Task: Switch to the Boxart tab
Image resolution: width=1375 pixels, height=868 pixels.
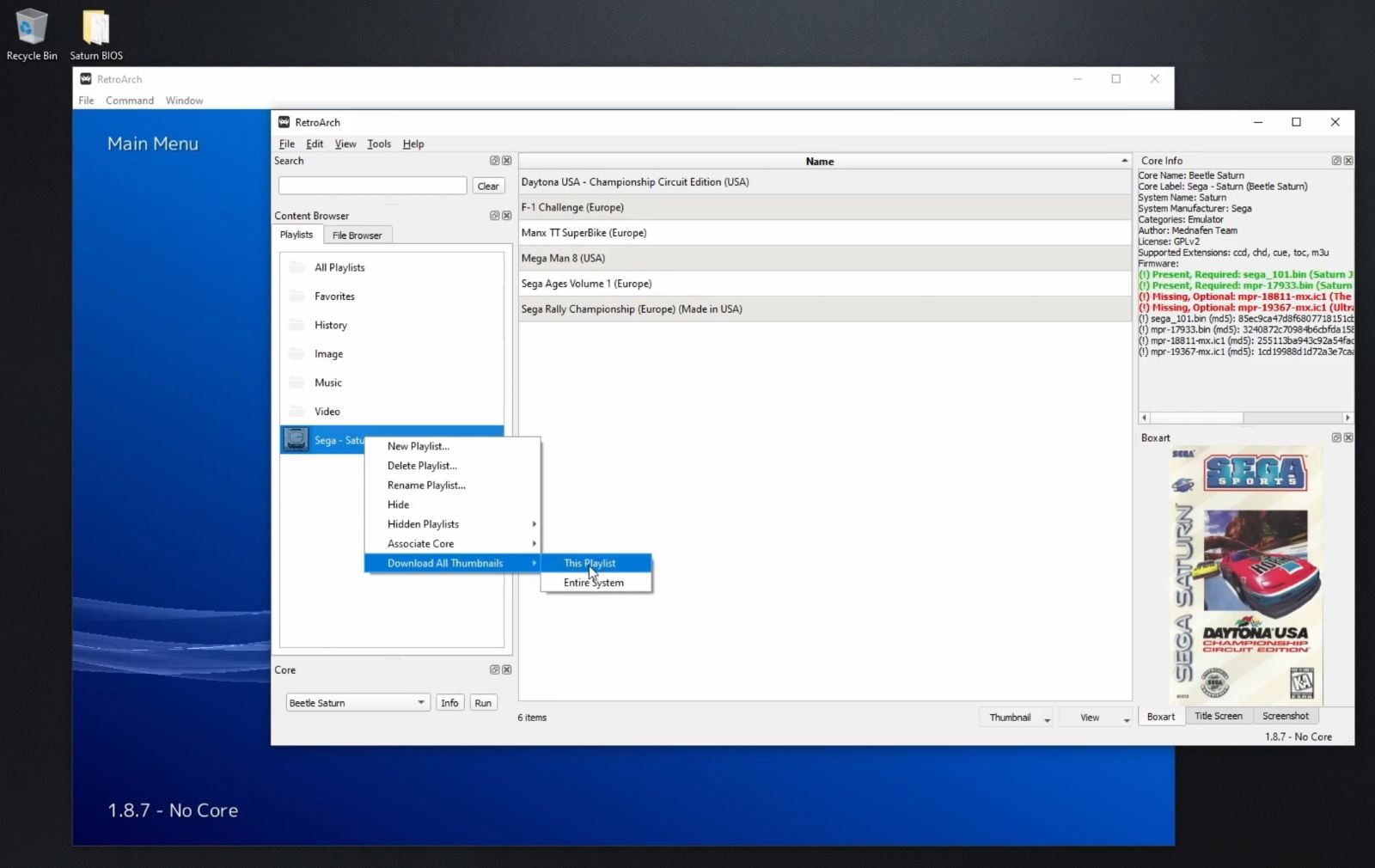Action: (1161, 717)
